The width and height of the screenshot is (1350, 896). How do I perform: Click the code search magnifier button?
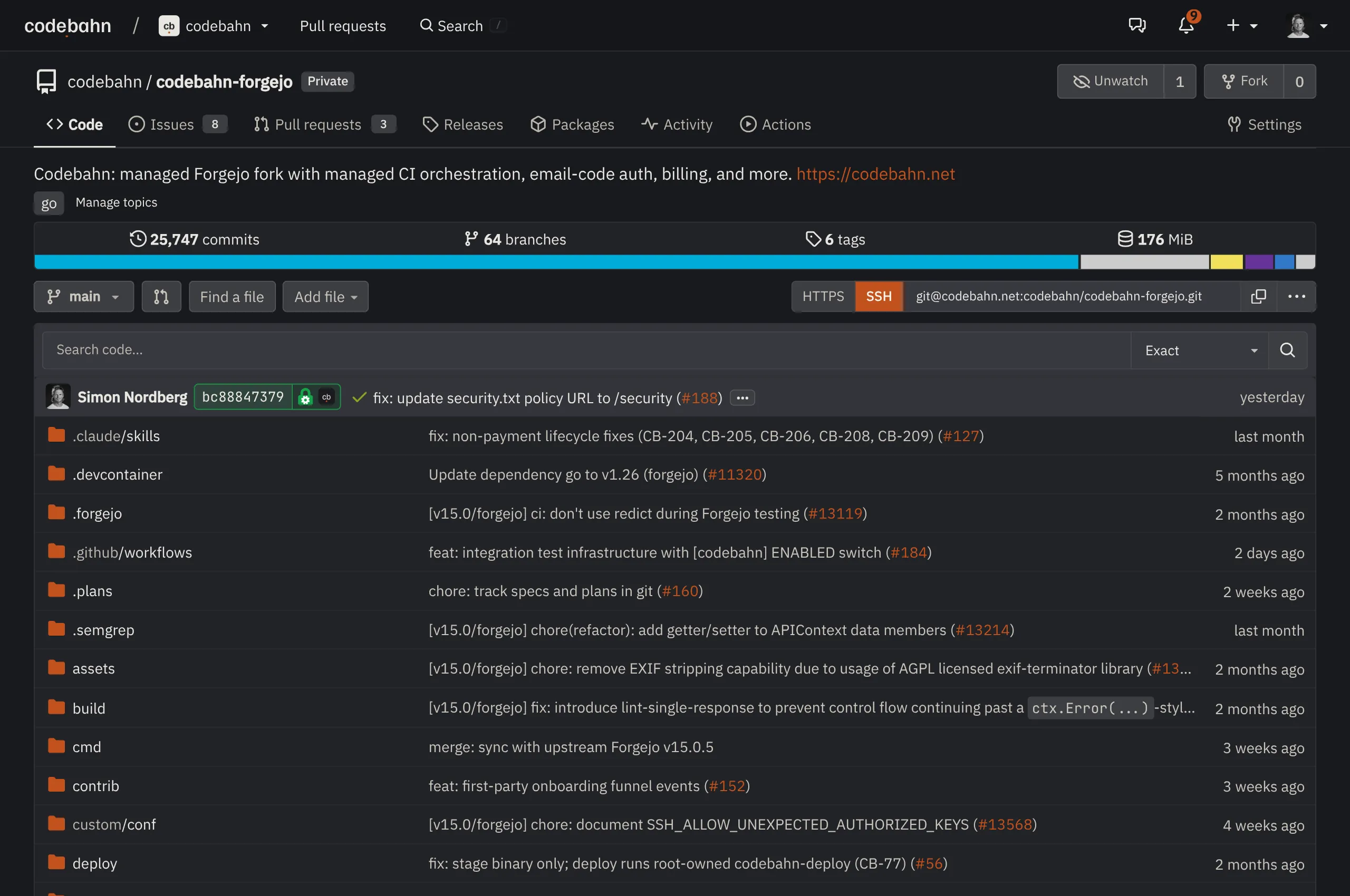(1288, 350)
